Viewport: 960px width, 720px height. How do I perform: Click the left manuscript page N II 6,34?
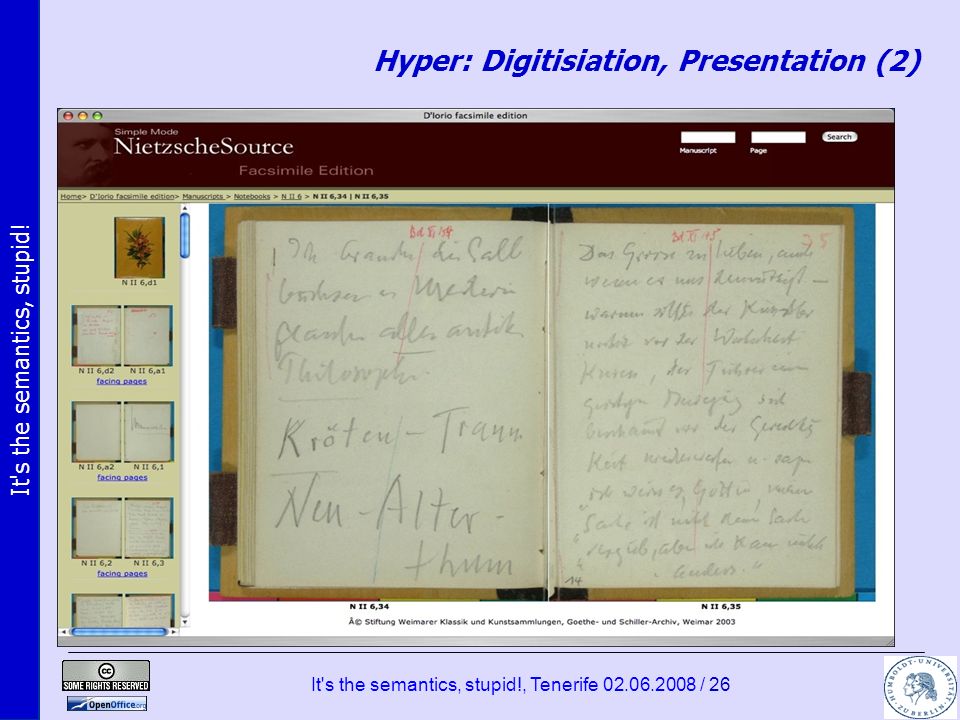point(378,403)
